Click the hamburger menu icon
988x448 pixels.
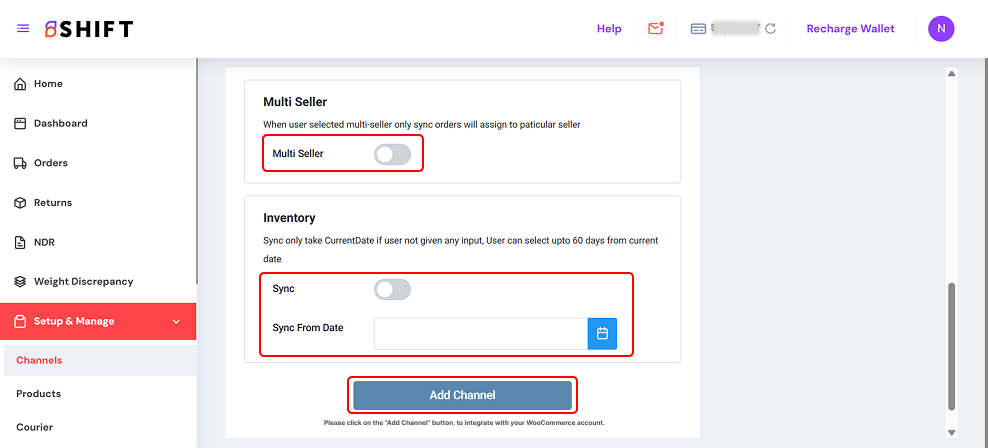(23, 29)
